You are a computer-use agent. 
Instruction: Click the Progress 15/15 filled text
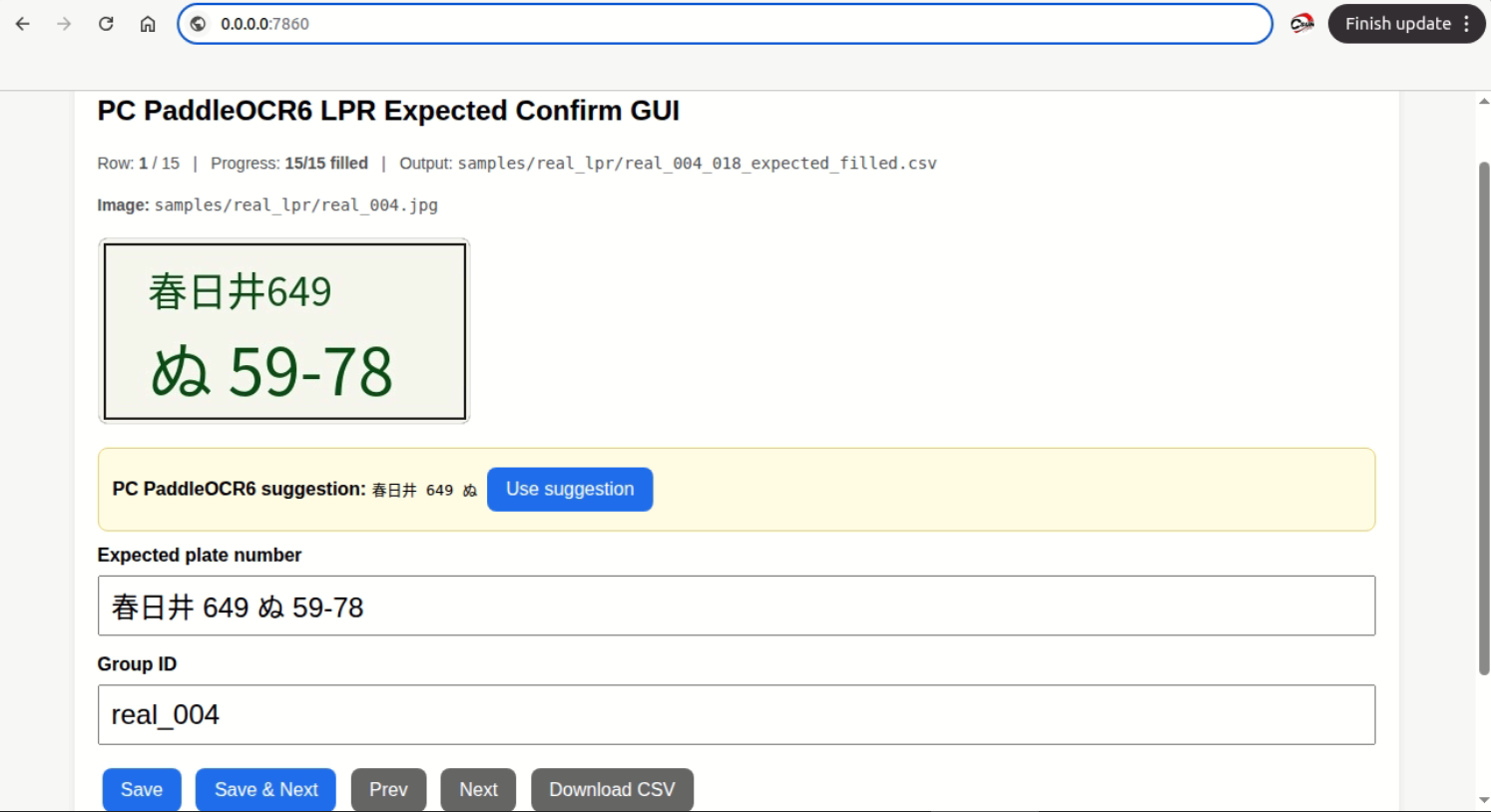coord(289,164)
